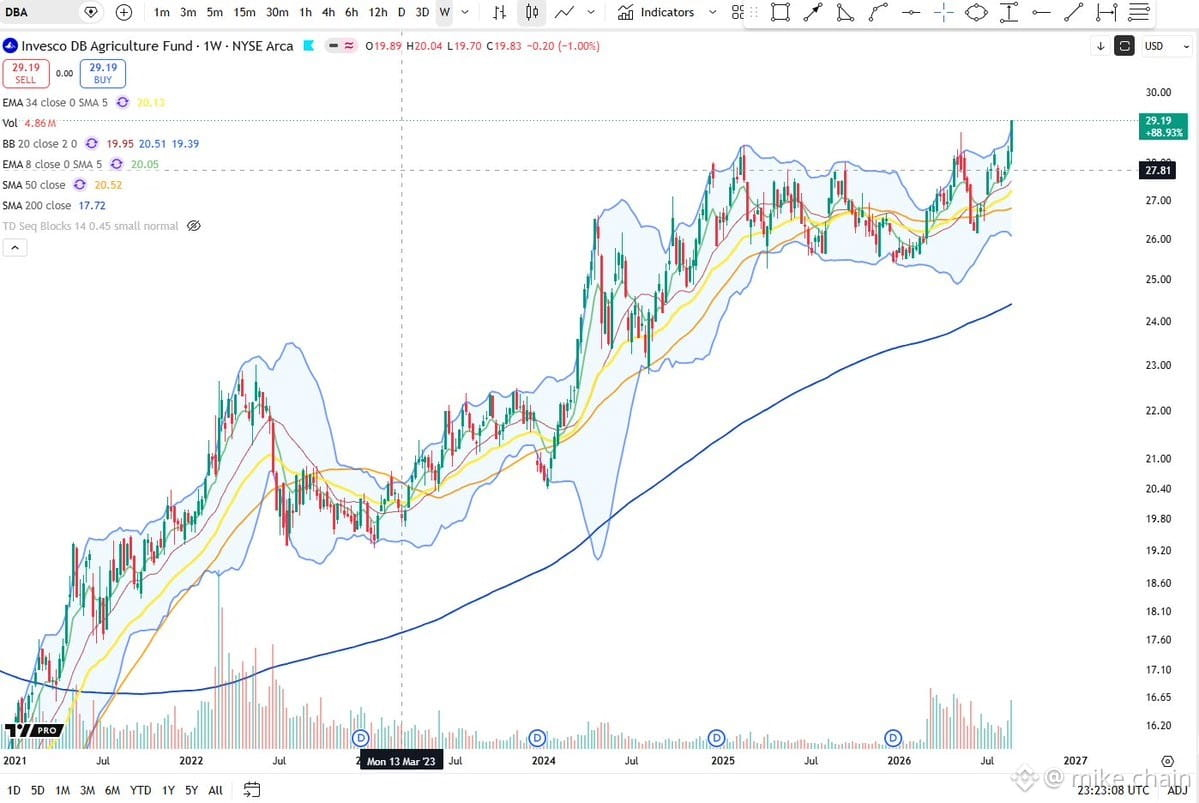Click the green 29.19 price label

coord(1163,126)
